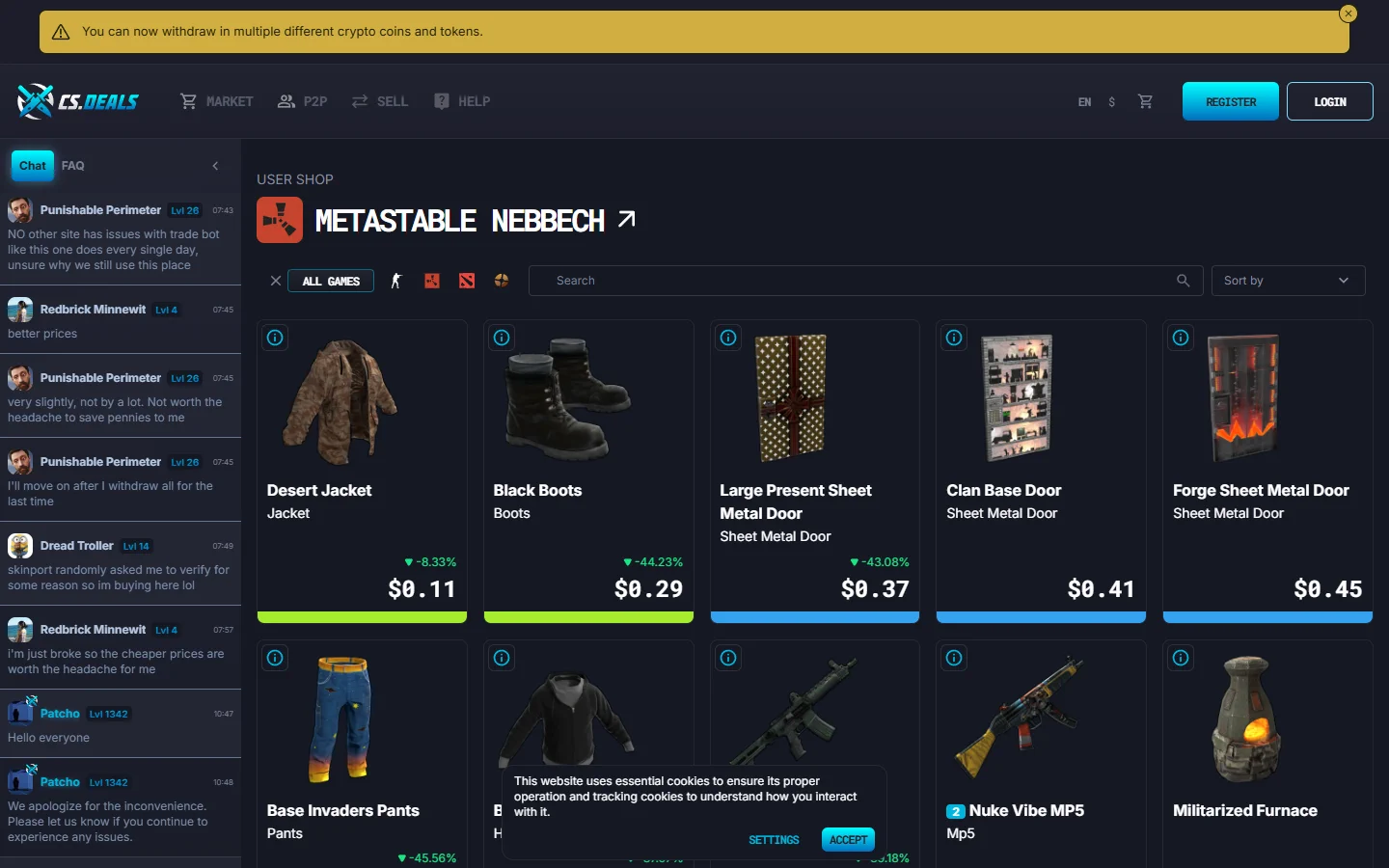Click Punishable Perimeter avatar at 07:43
This screenshot has width=1389, height=868.
click(20, 210)
